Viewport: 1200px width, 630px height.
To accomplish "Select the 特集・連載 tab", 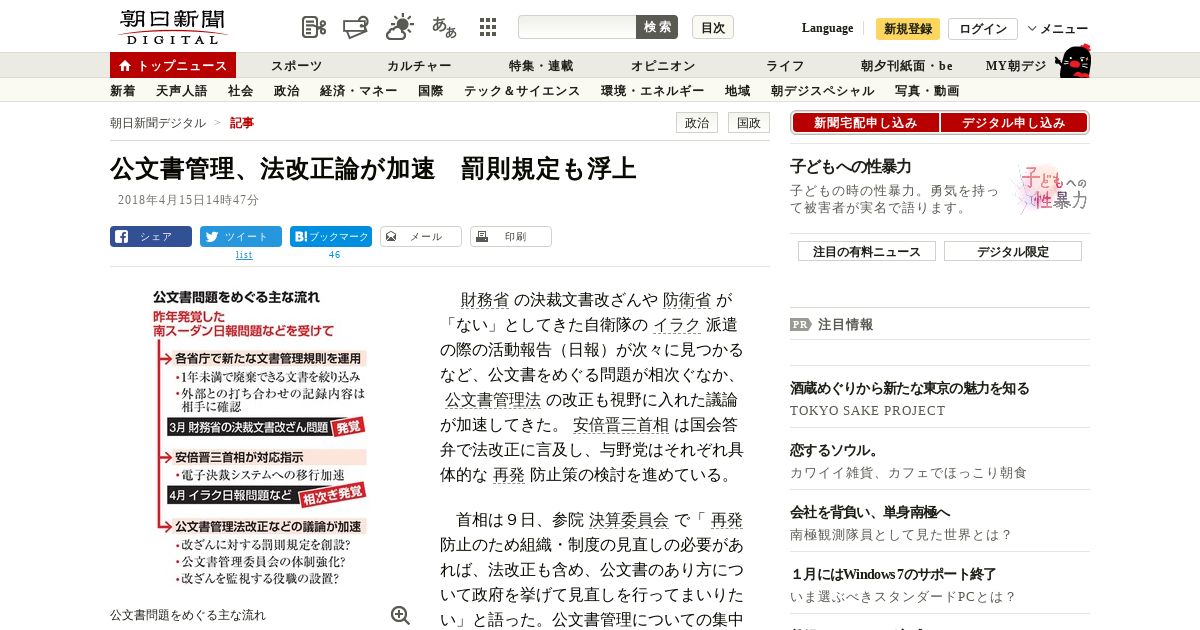I will (541, 65).
